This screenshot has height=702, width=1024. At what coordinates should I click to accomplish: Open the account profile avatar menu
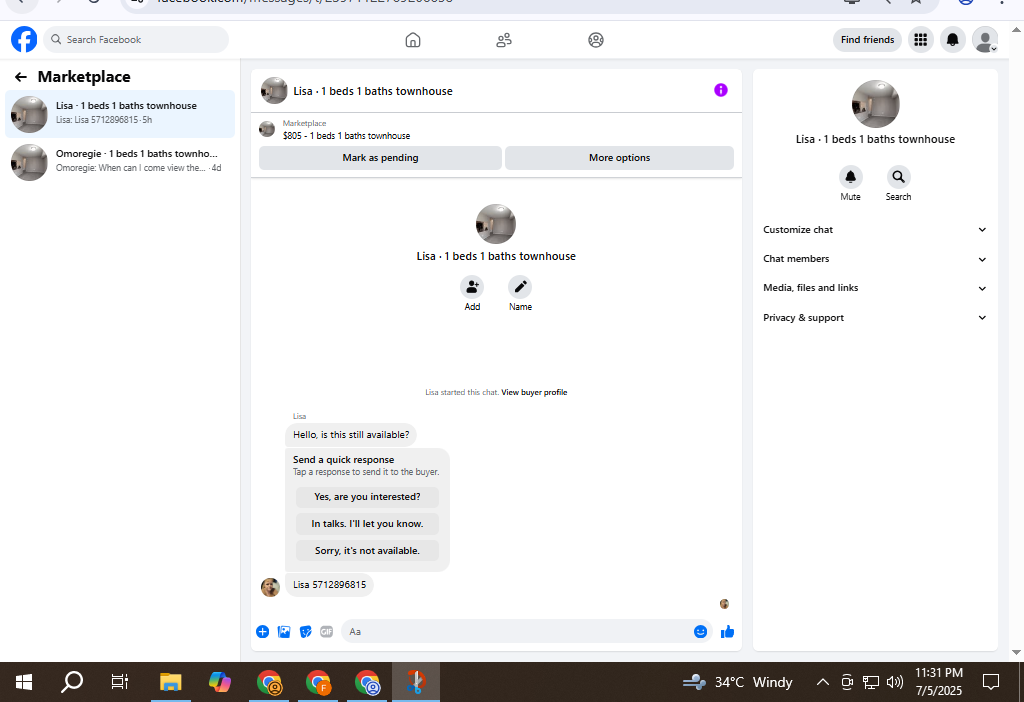click(x=985, y=40)
